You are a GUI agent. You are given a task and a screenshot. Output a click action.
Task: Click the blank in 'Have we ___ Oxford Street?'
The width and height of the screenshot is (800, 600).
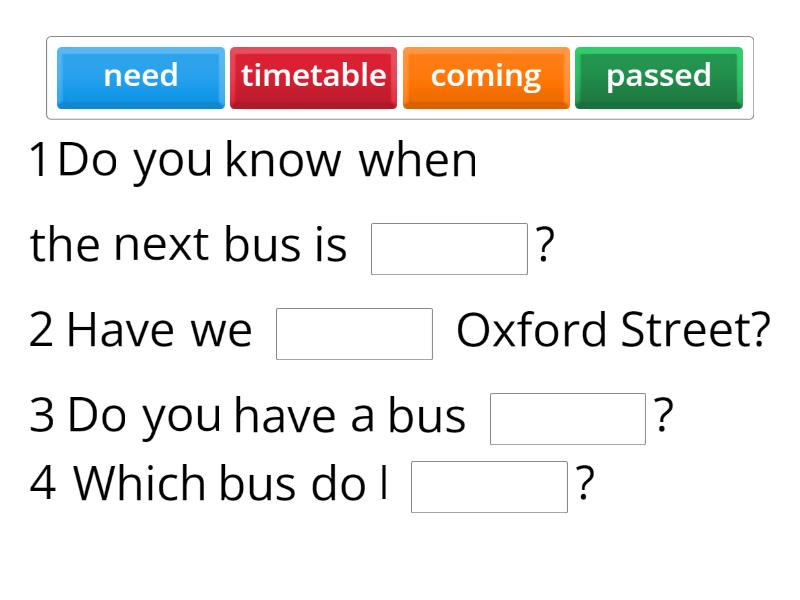(x=353, y=330)
